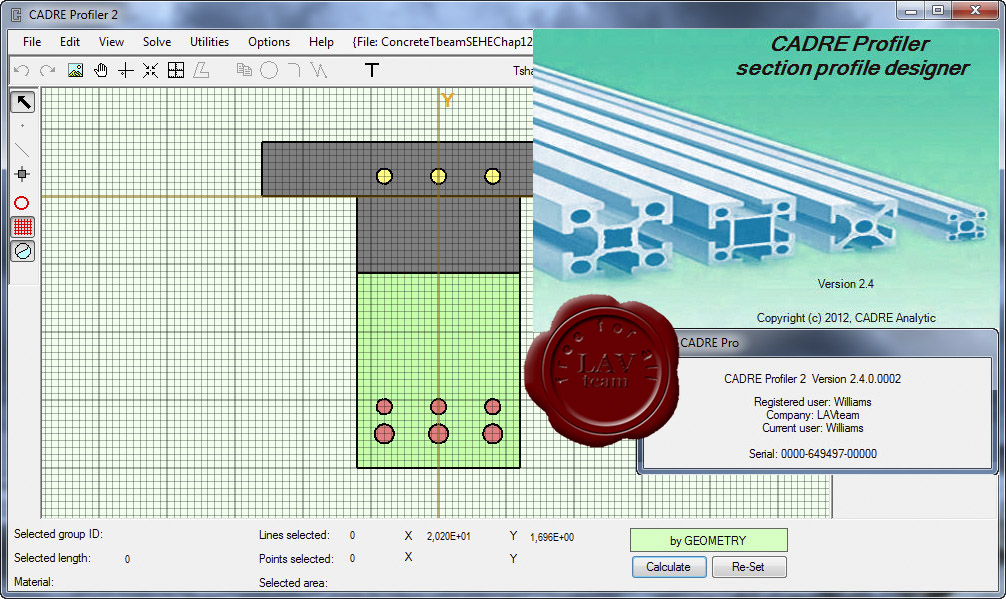Click the 'Points selected:' label

click(x=296, y=559)
